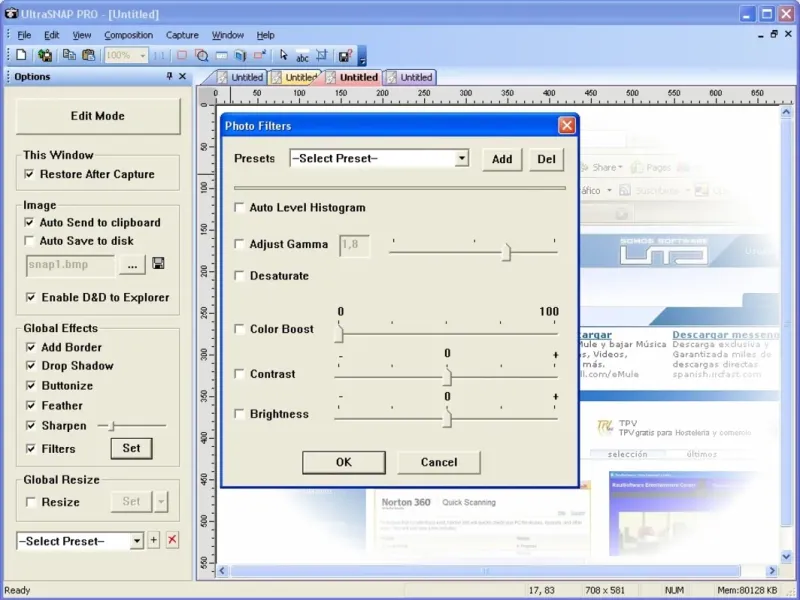Select the arrow pointer tool
800x600 pixels.
tap(284, 56)
